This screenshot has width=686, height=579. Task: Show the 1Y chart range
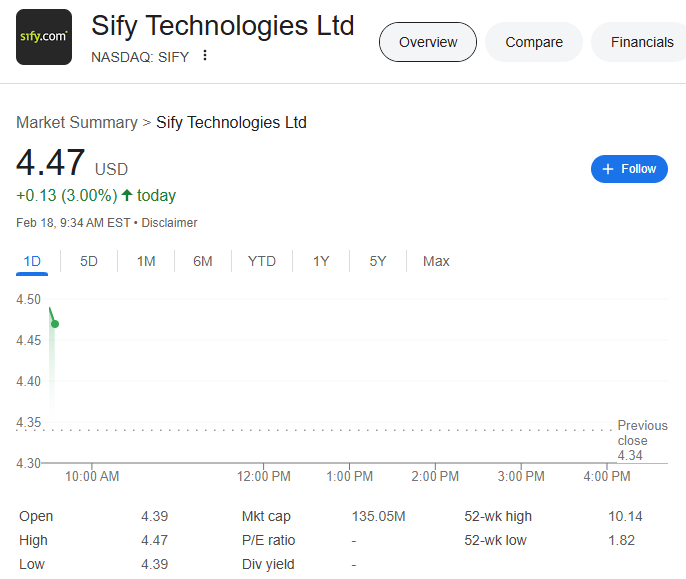(321, 261)
